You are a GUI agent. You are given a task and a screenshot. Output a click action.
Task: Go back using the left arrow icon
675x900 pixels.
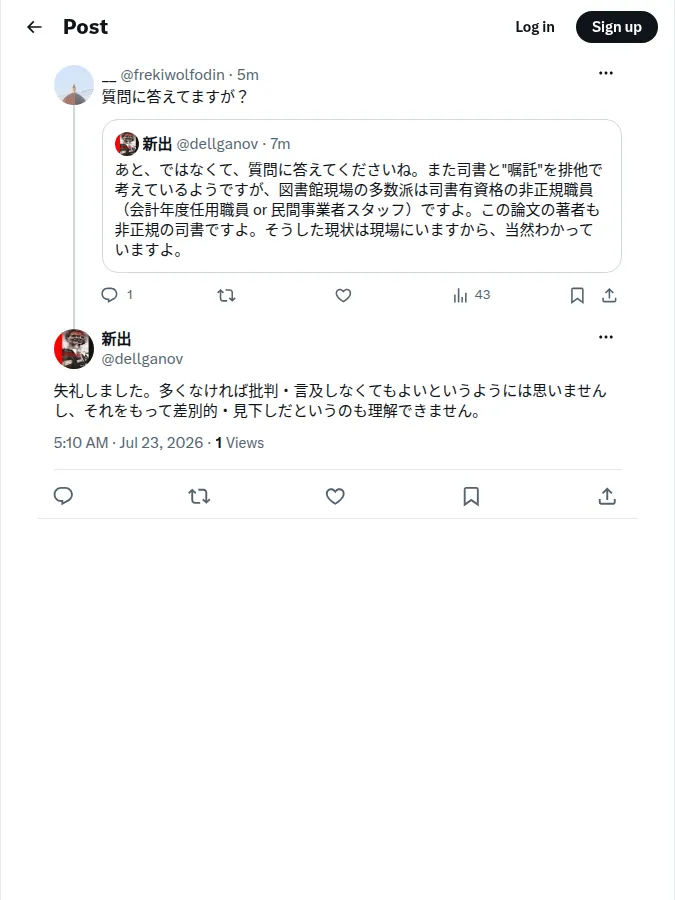point(34,27)
